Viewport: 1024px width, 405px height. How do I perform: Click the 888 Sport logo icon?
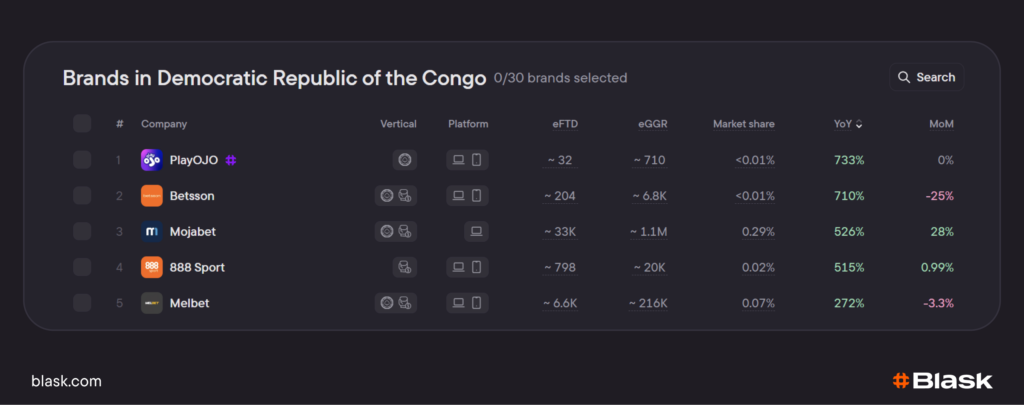152,267
